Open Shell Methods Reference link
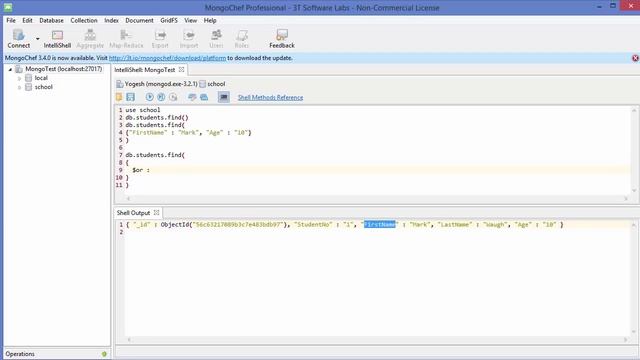Image resolution: width=640 pixels, height=360 pixels. coord(270,98)
